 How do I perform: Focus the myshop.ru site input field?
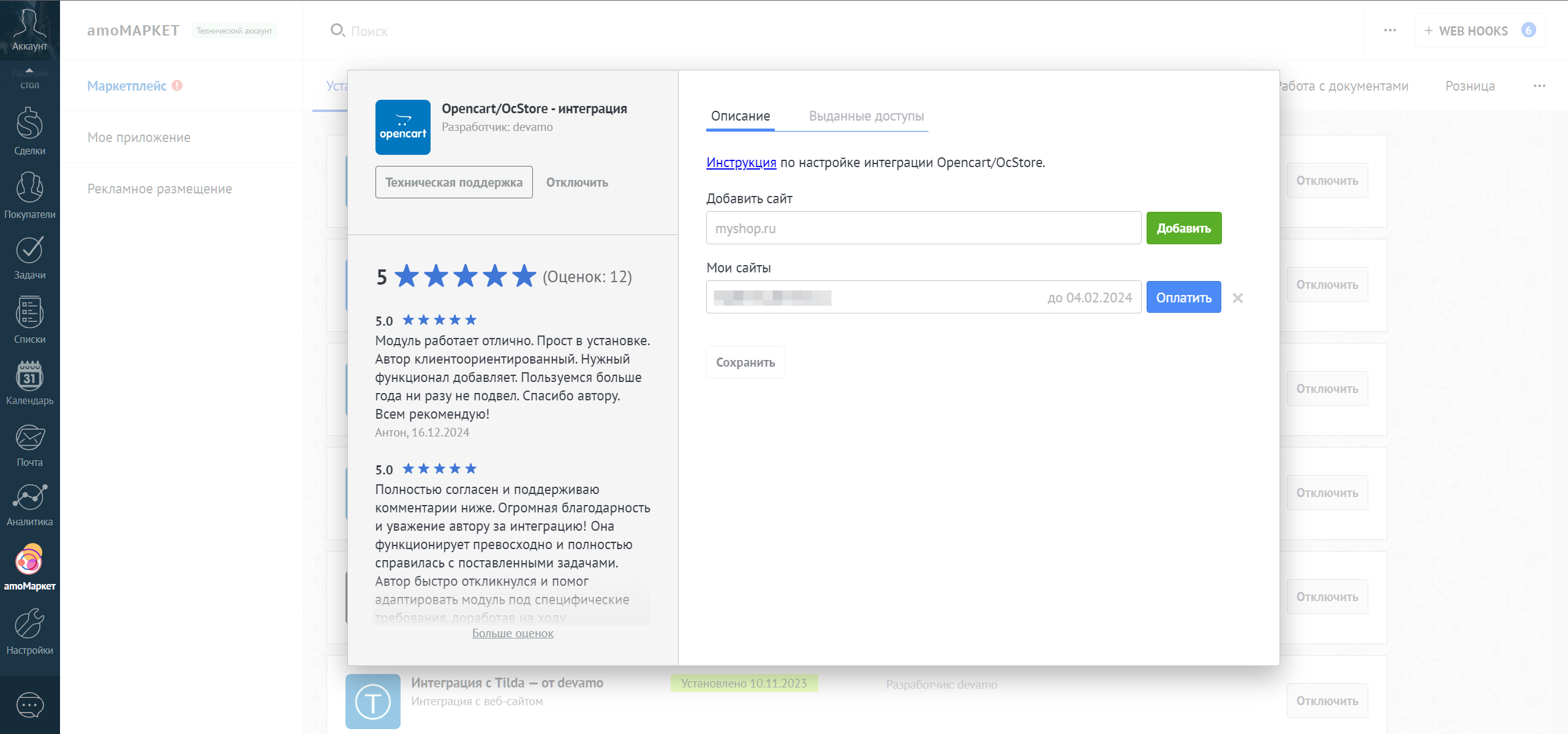pos(924,228)
